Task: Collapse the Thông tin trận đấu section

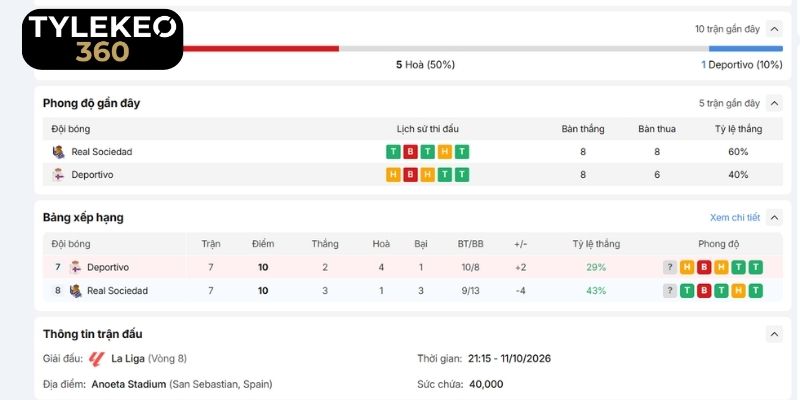Action: 774,334
